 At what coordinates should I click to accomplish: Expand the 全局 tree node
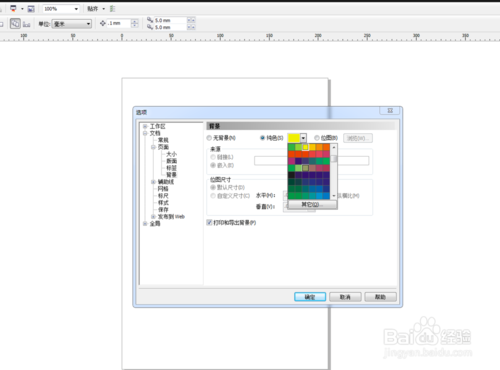click(x=145, y=224)
